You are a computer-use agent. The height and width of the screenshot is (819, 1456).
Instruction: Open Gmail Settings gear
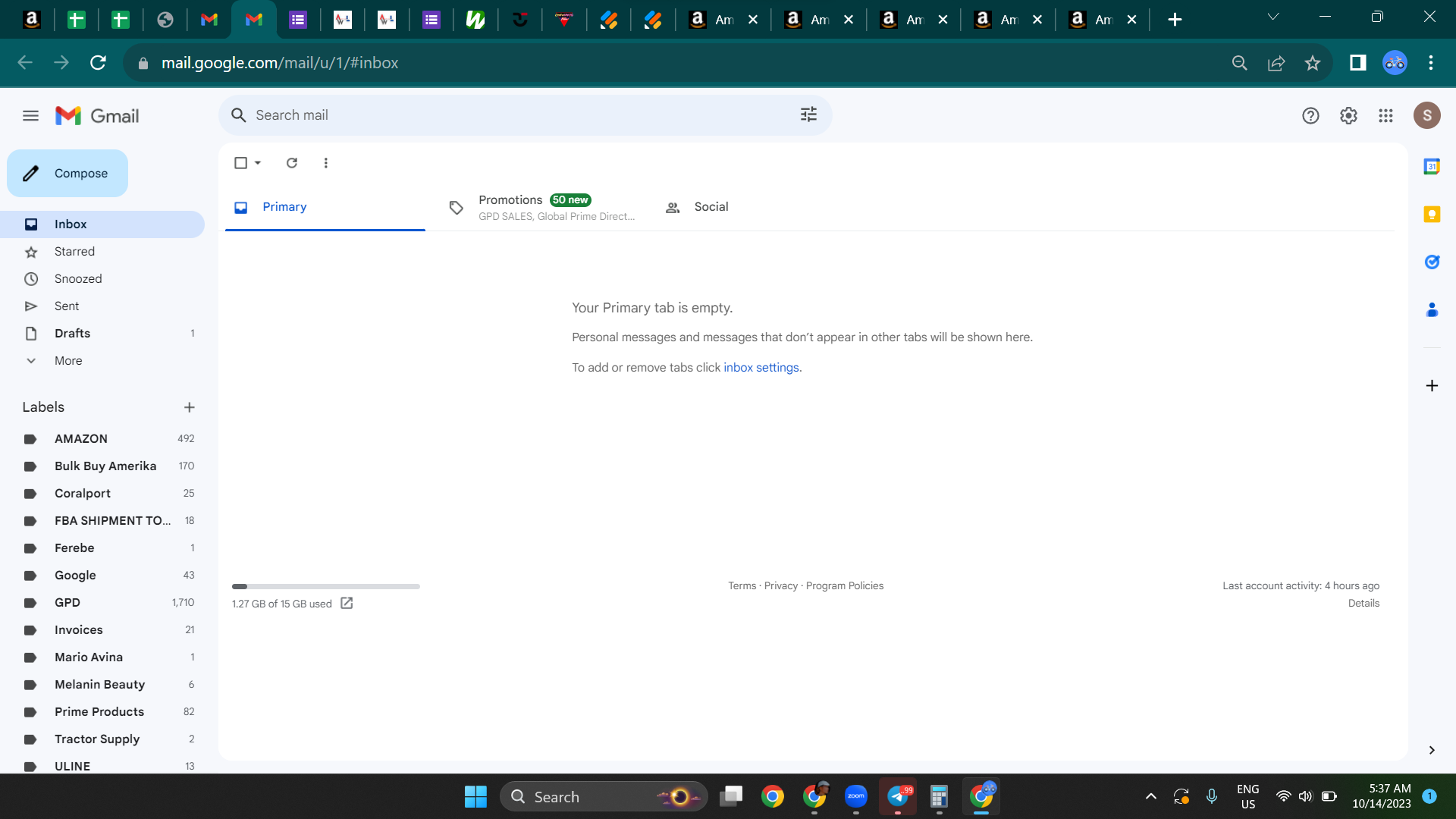coord(1348,115)
